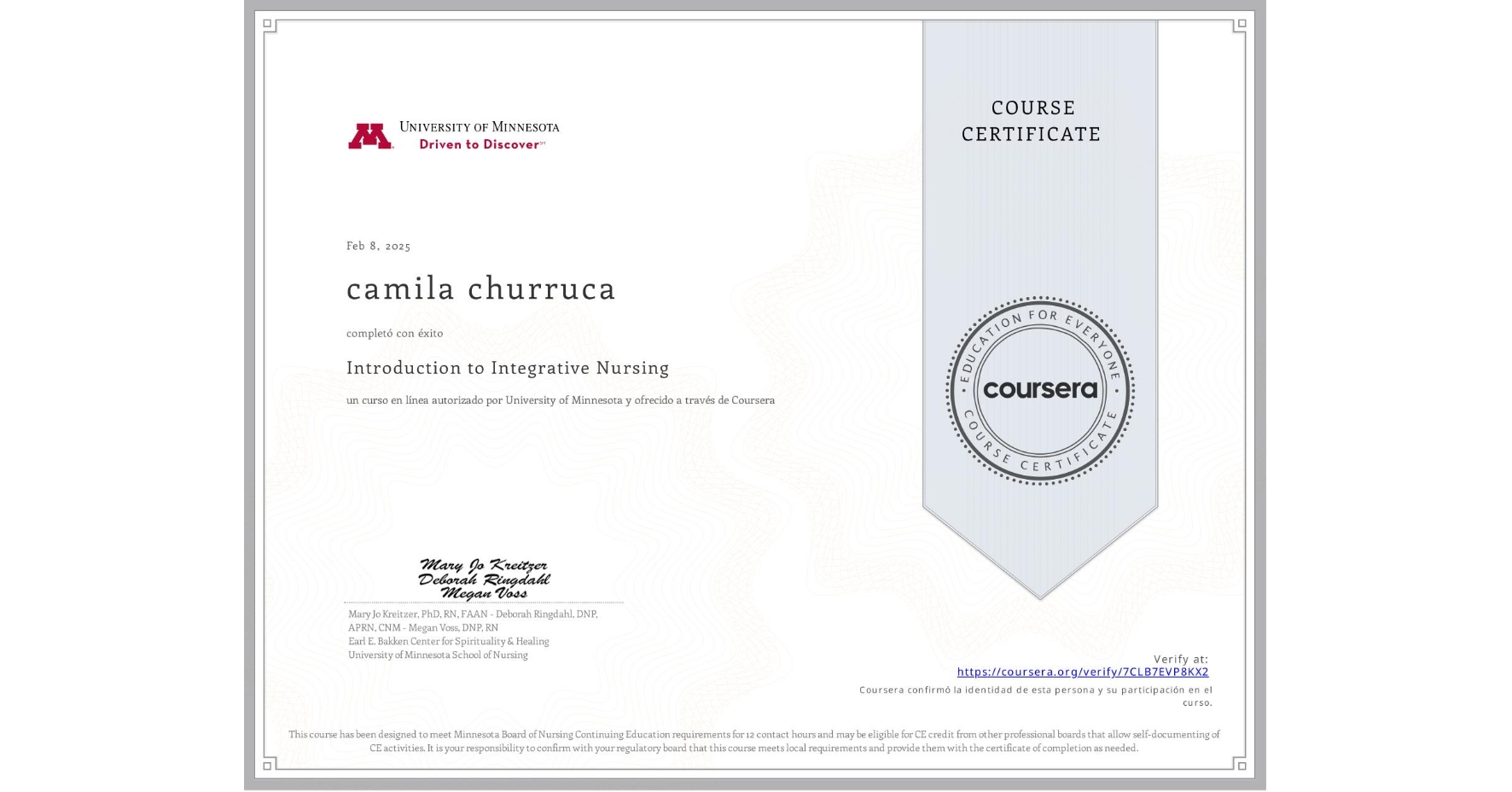The height and width of the screenshot is (792, 1512).
Task: Select the date 'Feb 8, 2025'
Action: [x=378, y=246]
